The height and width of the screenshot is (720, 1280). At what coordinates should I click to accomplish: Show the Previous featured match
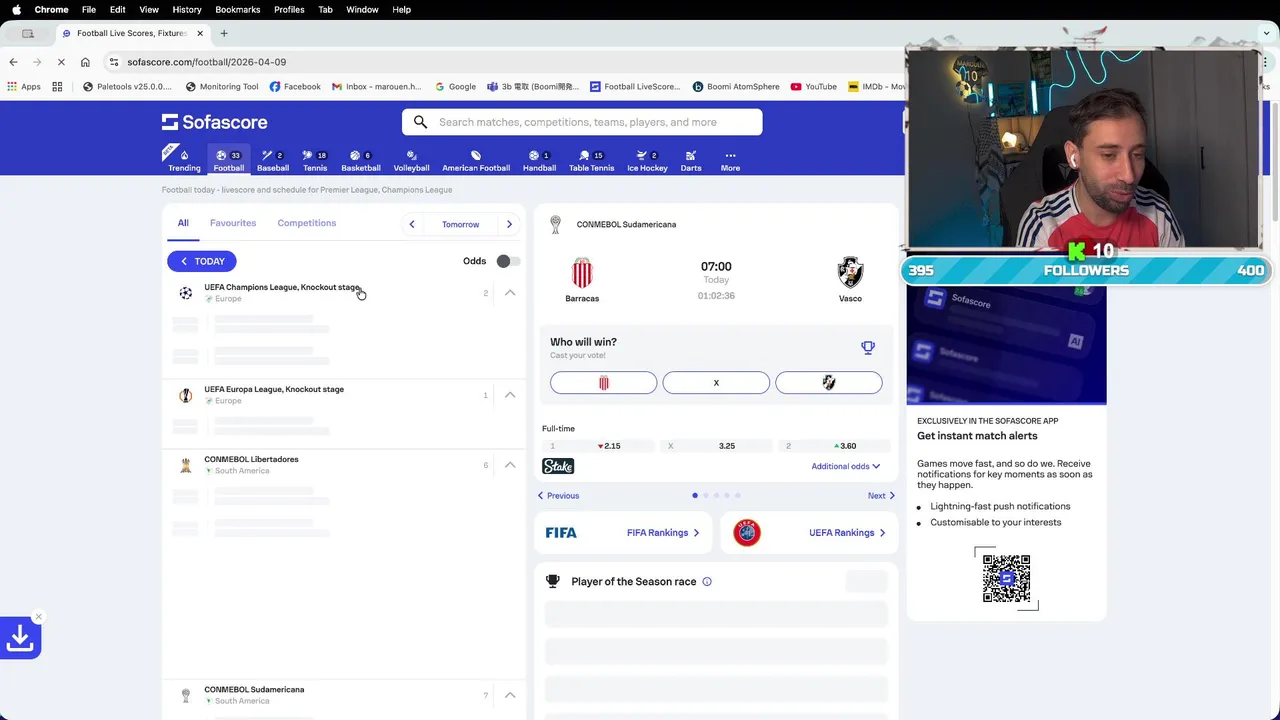pos(558,495)
